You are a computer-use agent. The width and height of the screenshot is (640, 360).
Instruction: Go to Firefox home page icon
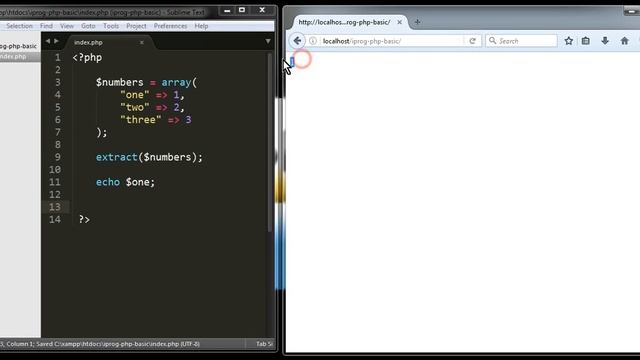pos(624,41)
